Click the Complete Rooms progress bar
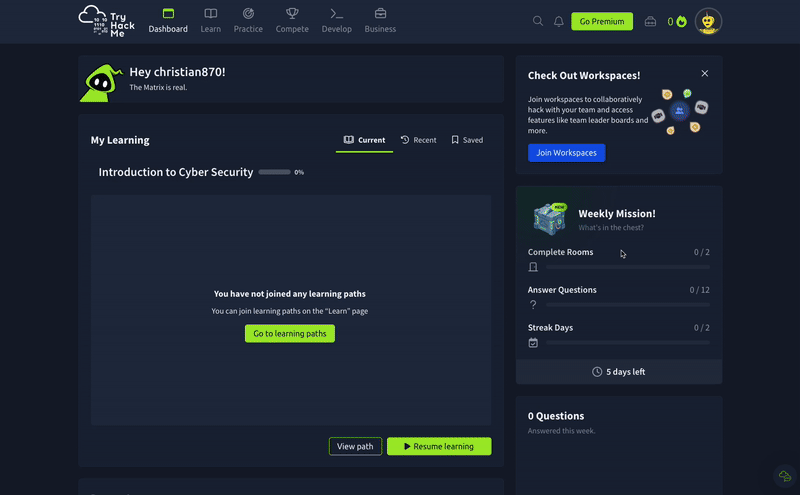The image size is (800, 495). pos(628,267)
